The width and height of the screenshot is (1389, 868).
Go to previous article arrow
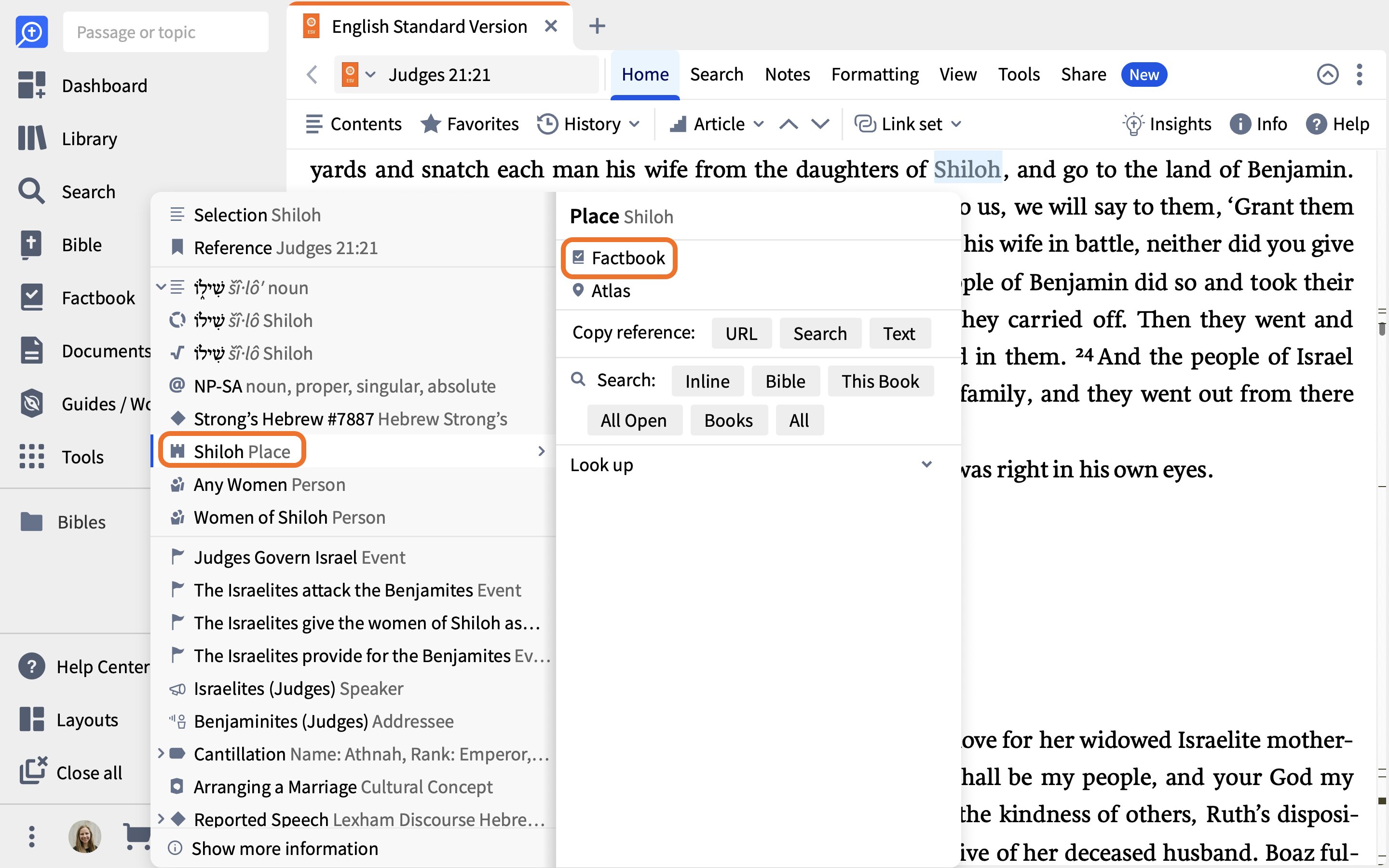point(789,123)
